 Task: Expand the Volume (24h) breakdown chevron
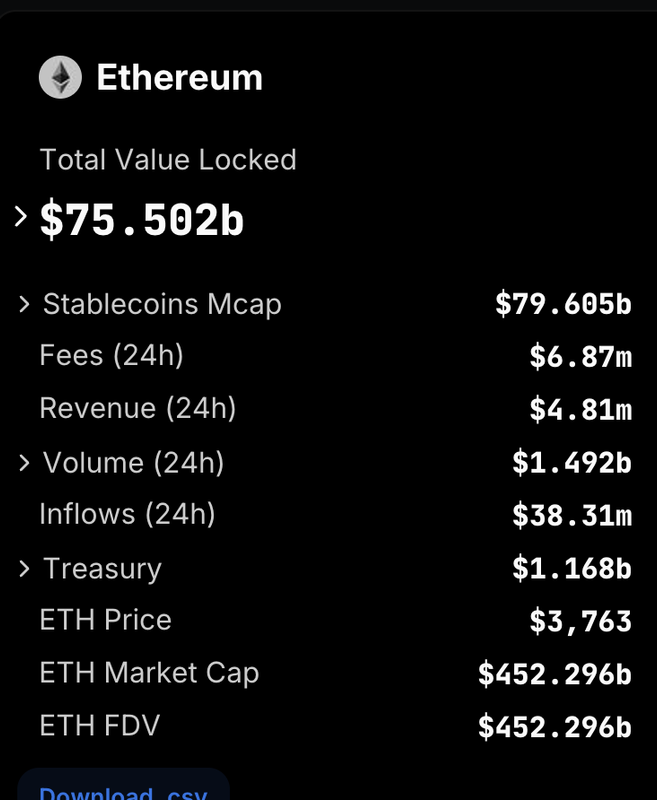pos(23,463)
